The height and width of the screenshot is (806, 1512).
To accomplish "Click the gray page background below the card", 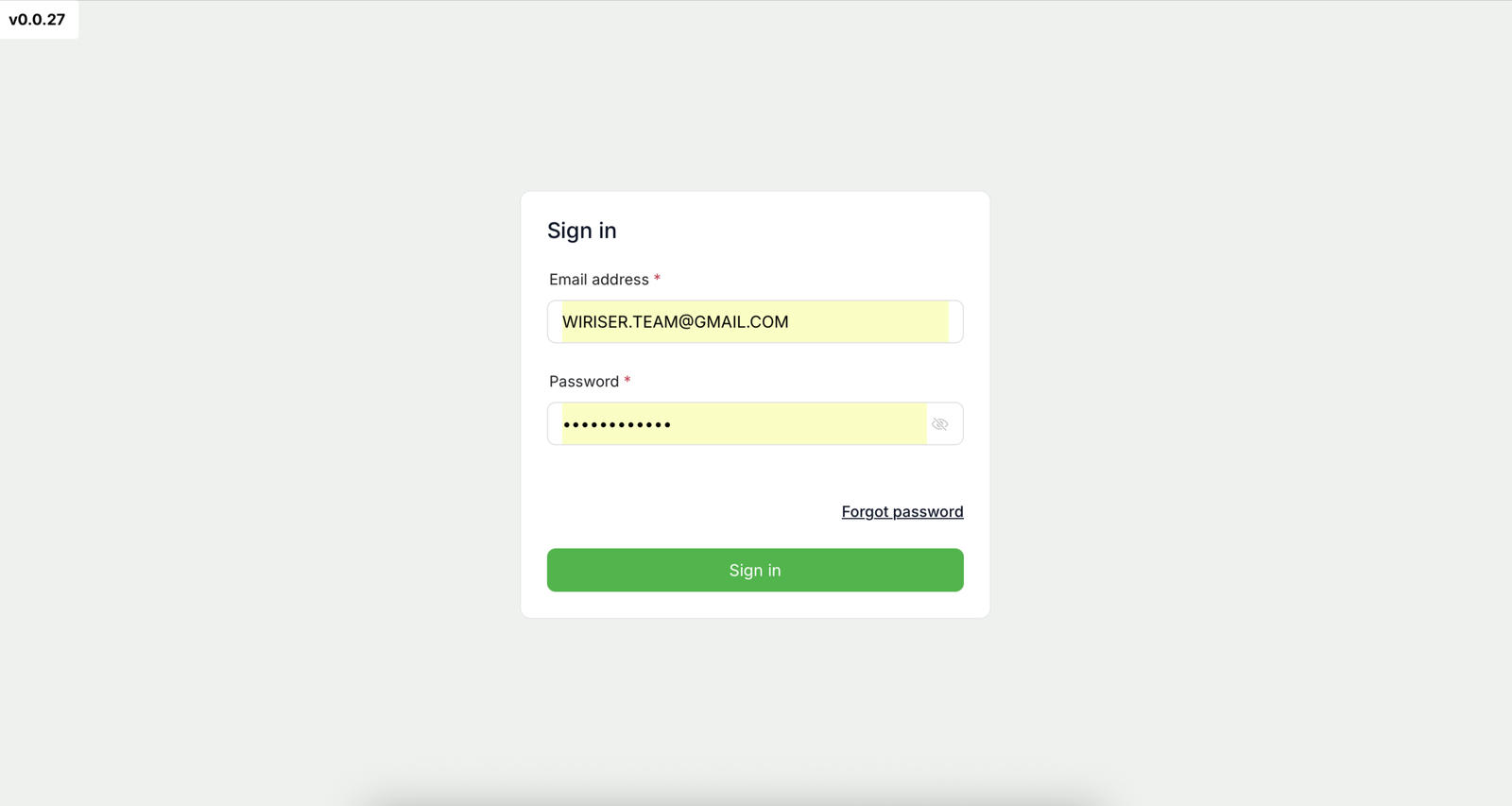I will pyautogui.click(x=755, y=709).
